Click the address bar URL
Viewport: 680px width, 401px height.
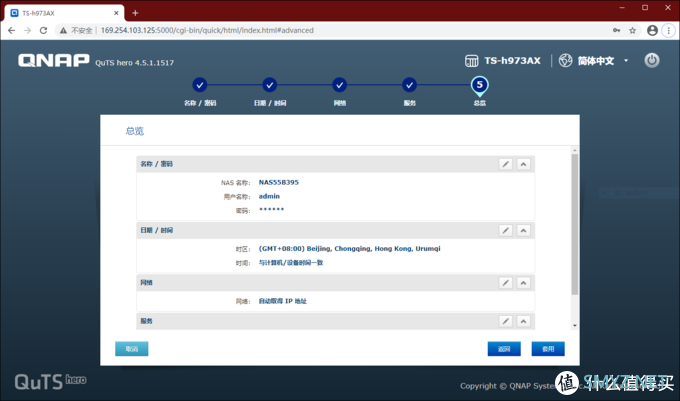(207, 30)
